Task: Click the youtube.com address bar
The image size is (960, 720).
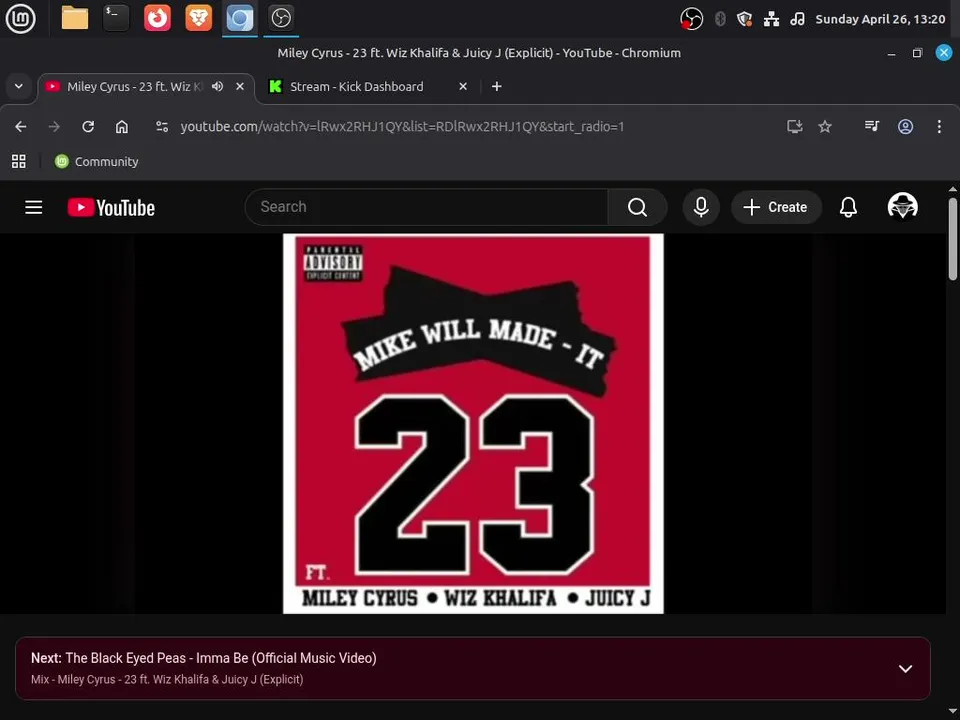Action: coord(402,127)
